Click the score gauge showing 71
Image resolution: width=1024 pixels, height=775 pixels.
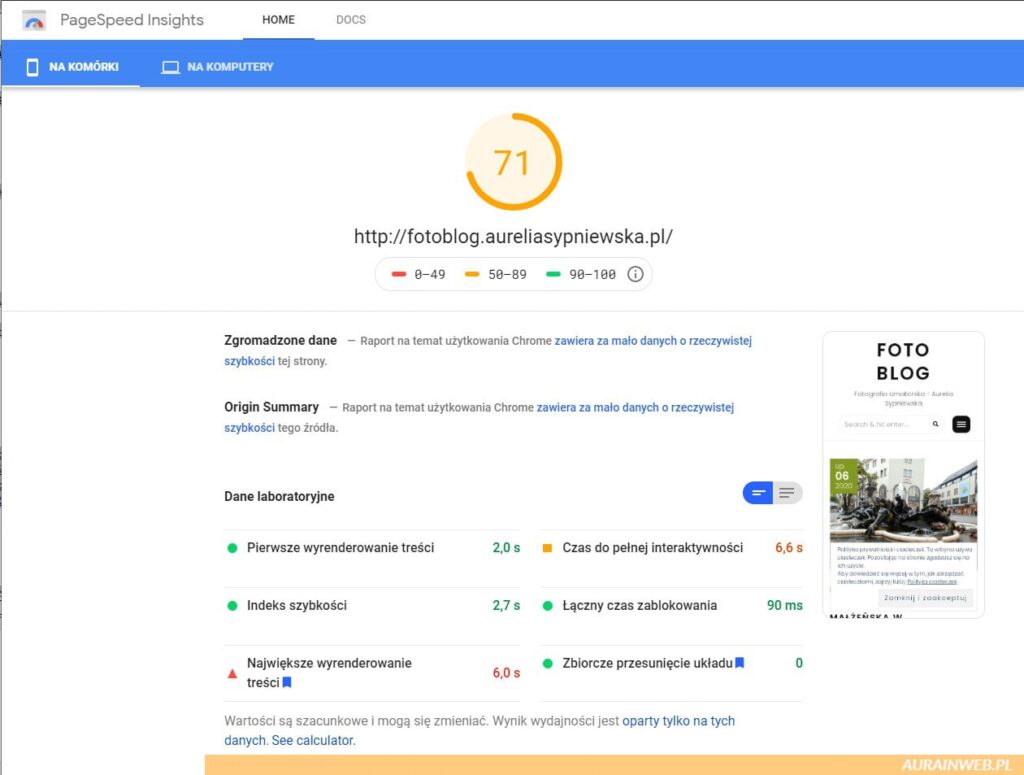click(513, 162)
